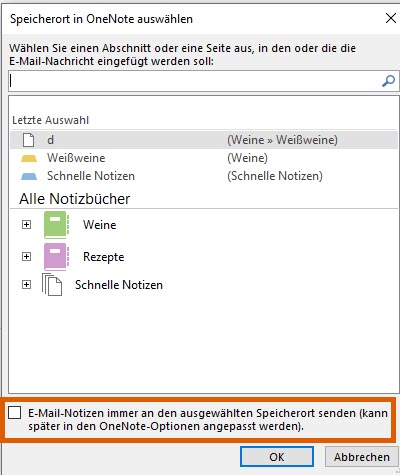Confirm with the OK button

(x=277, y=457)
